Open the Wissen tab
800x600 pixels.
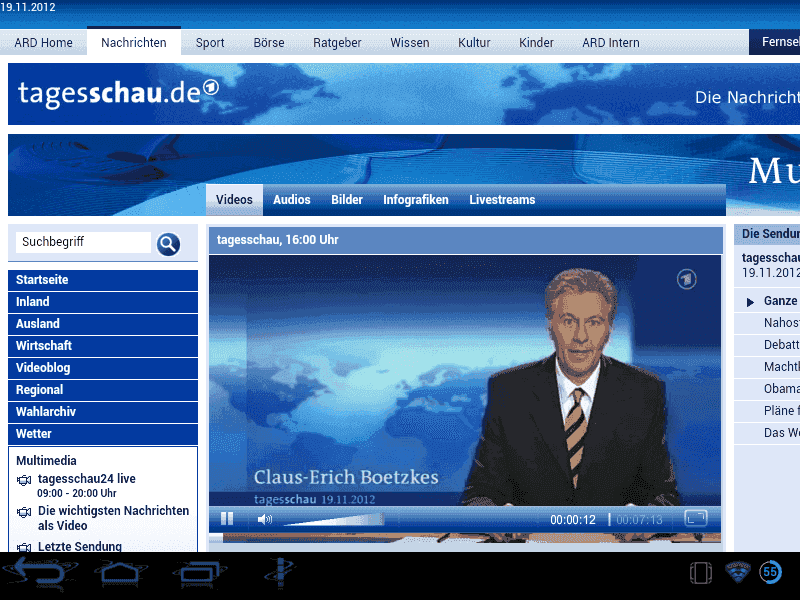coord(410,42)
